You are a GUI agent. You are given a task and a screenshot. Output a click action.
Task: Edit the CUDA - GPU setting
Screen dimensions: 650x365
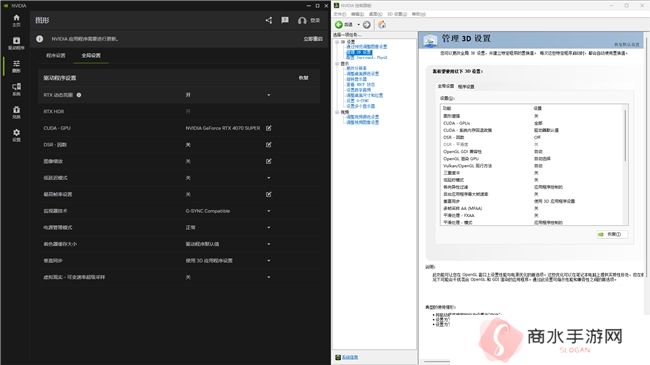coord(269,128)
